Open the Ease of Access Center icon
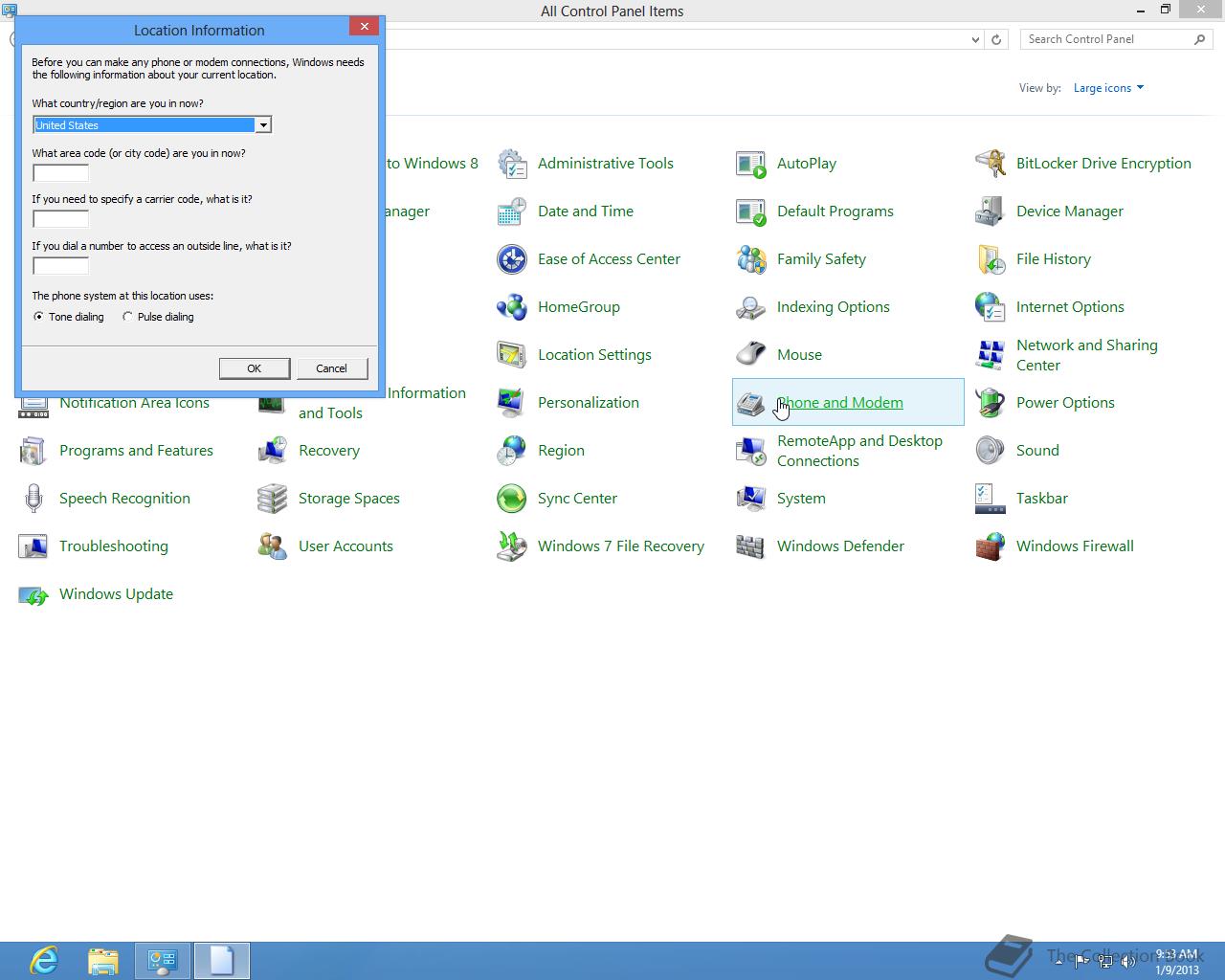 [512, 259]
